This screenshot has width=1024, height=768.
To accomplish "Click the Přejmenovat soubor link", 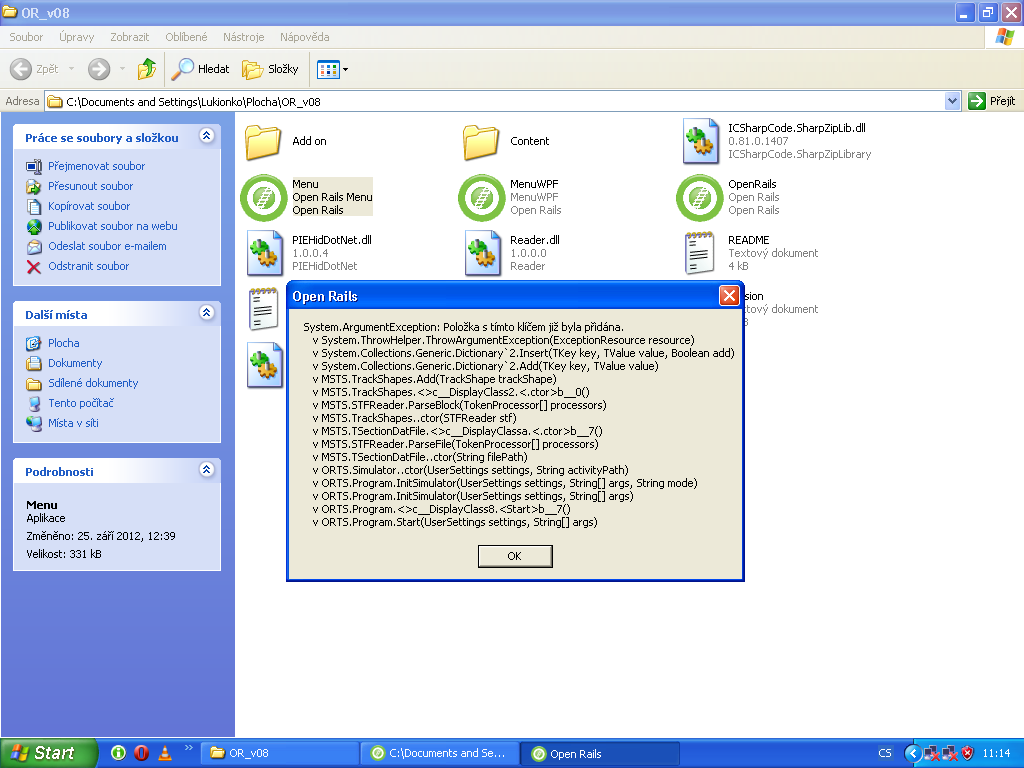I will 96,166.
